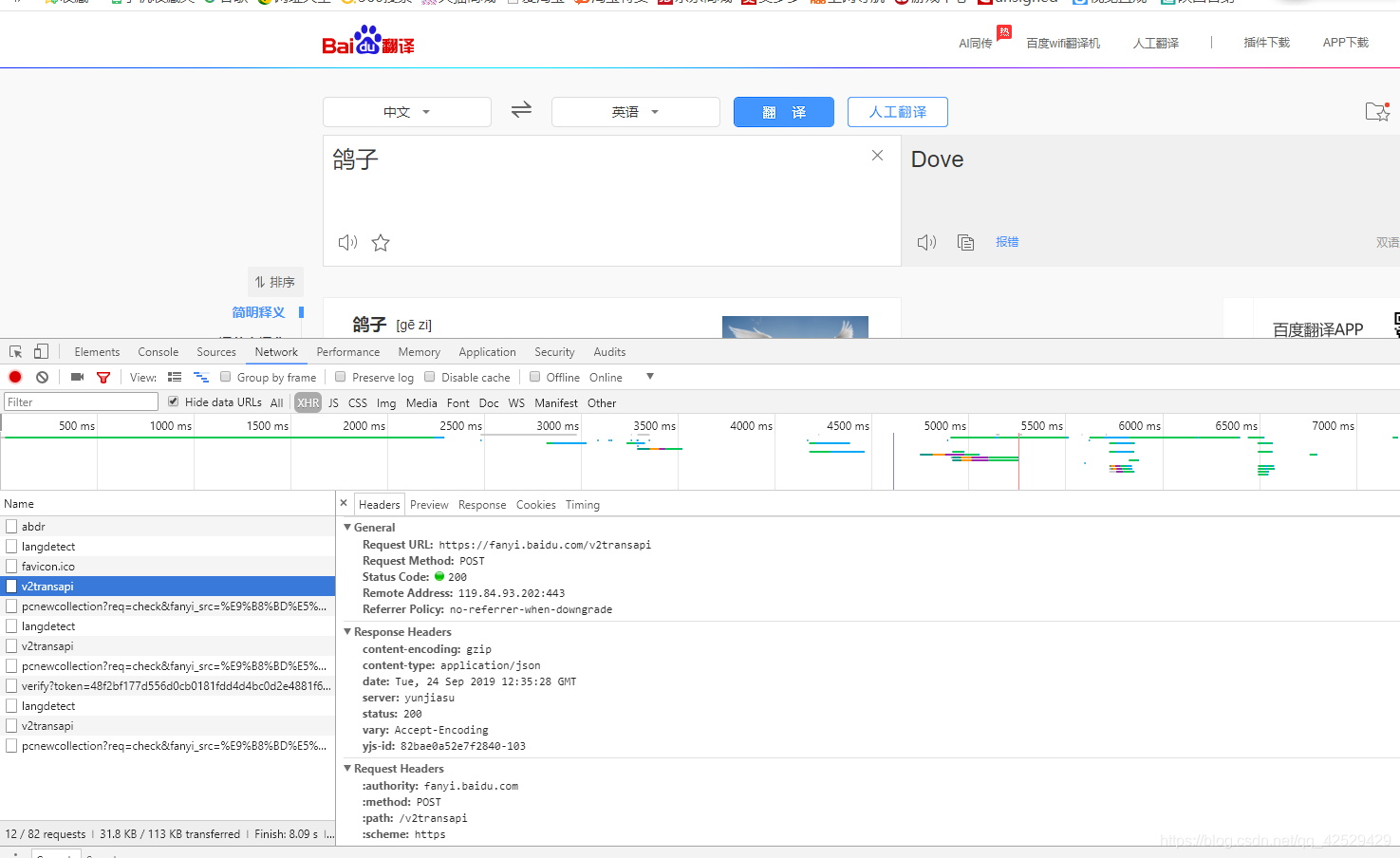Tick the checkbox beside abdr request
1400x858 pixels.
click(11, 526)
